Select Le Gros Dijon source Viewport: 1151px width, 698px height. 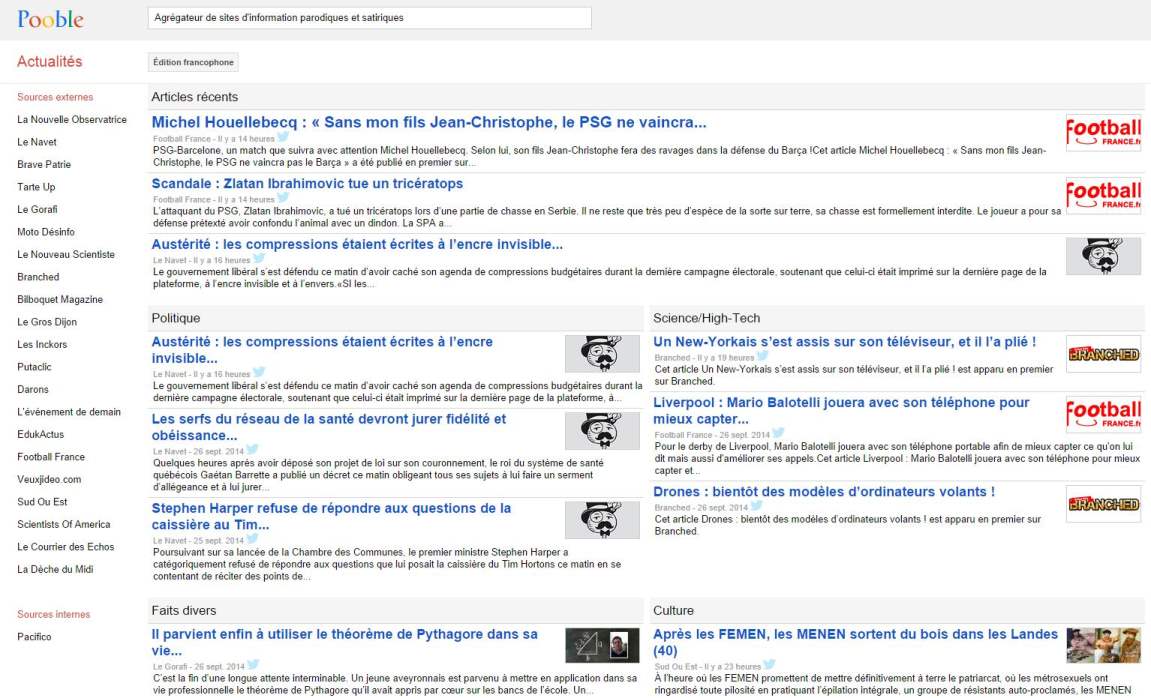coord(47,322)
